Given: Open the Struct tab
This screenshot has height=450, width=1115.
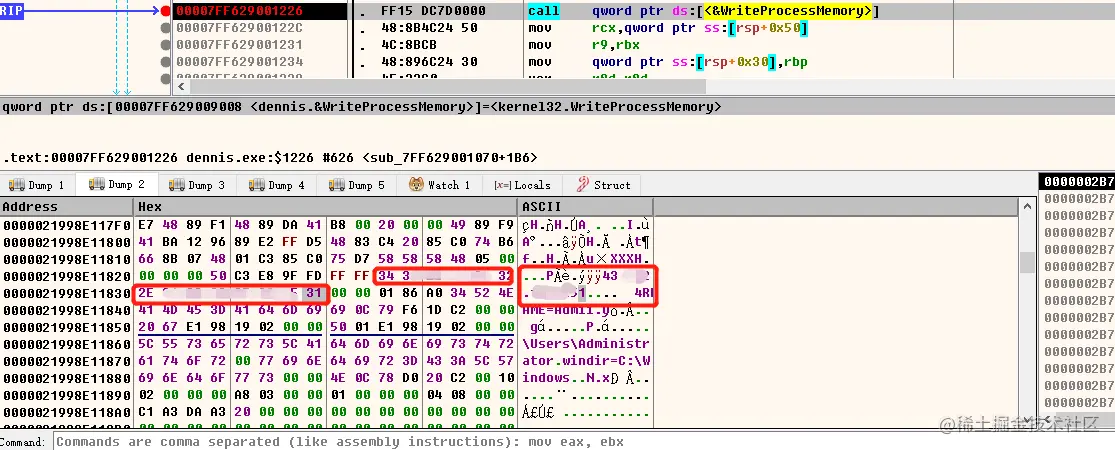Looking at the screenshot, I should coord(602,185).
